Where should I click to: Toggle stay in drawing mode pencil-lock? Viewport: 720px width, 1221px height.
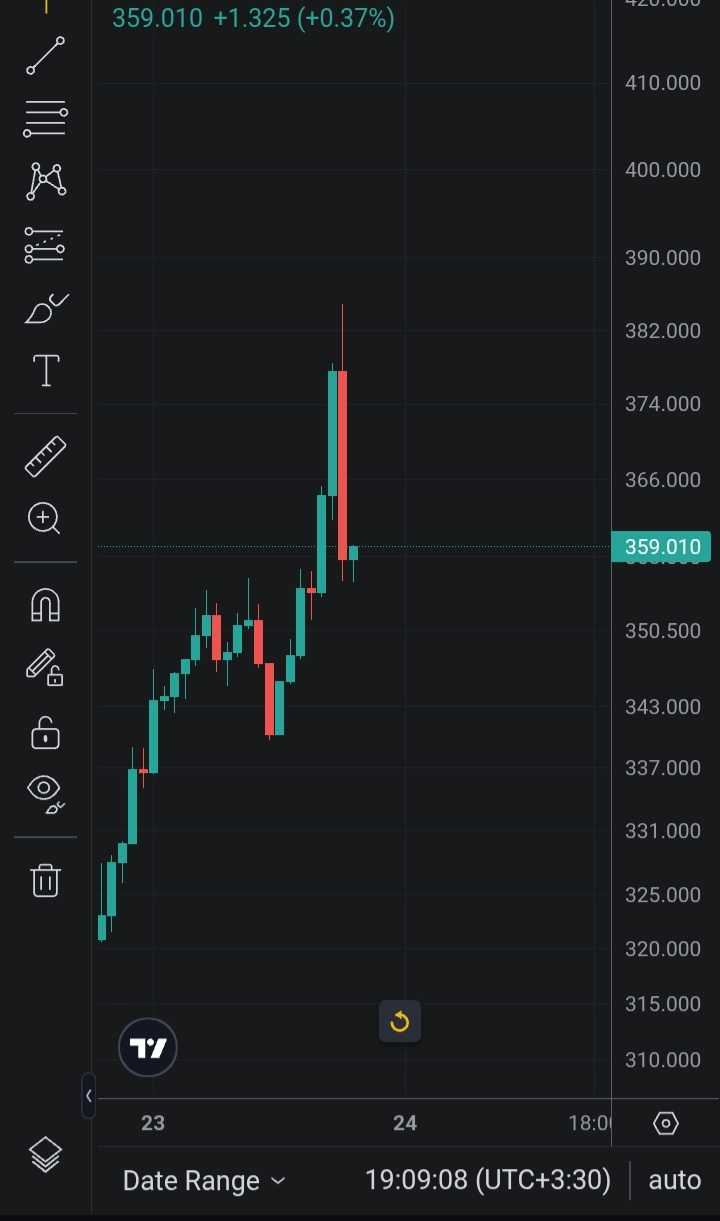point(45,667)
